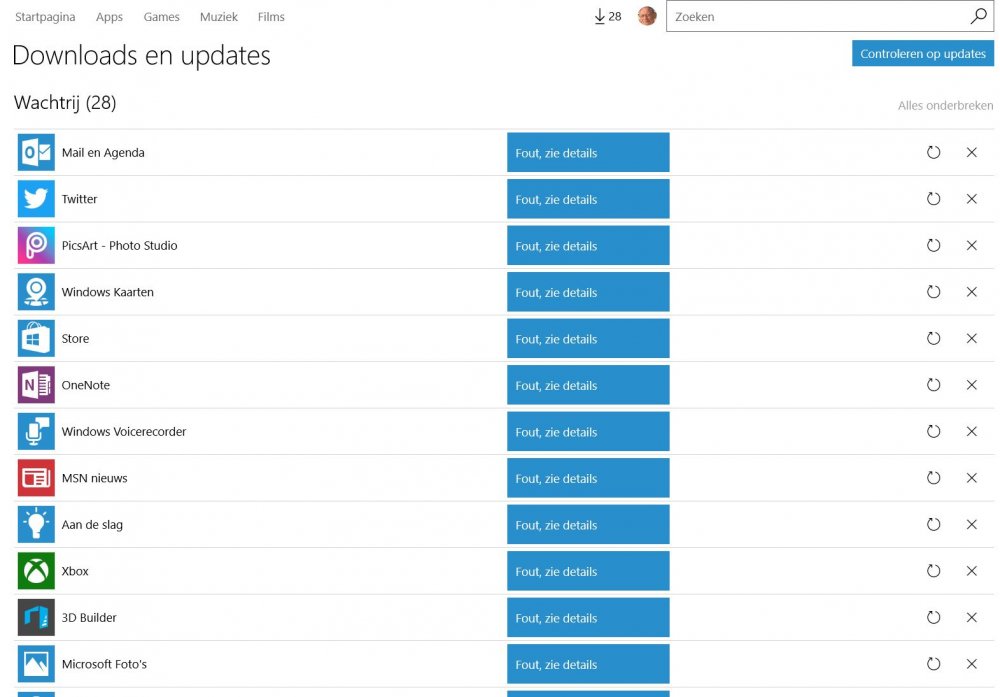Open error details for Xbox
The image size is (1000, 697).
tap(588, 571)
